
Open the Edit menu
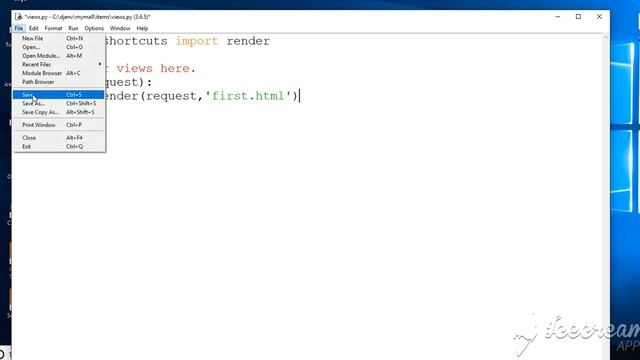pos(33,28)
